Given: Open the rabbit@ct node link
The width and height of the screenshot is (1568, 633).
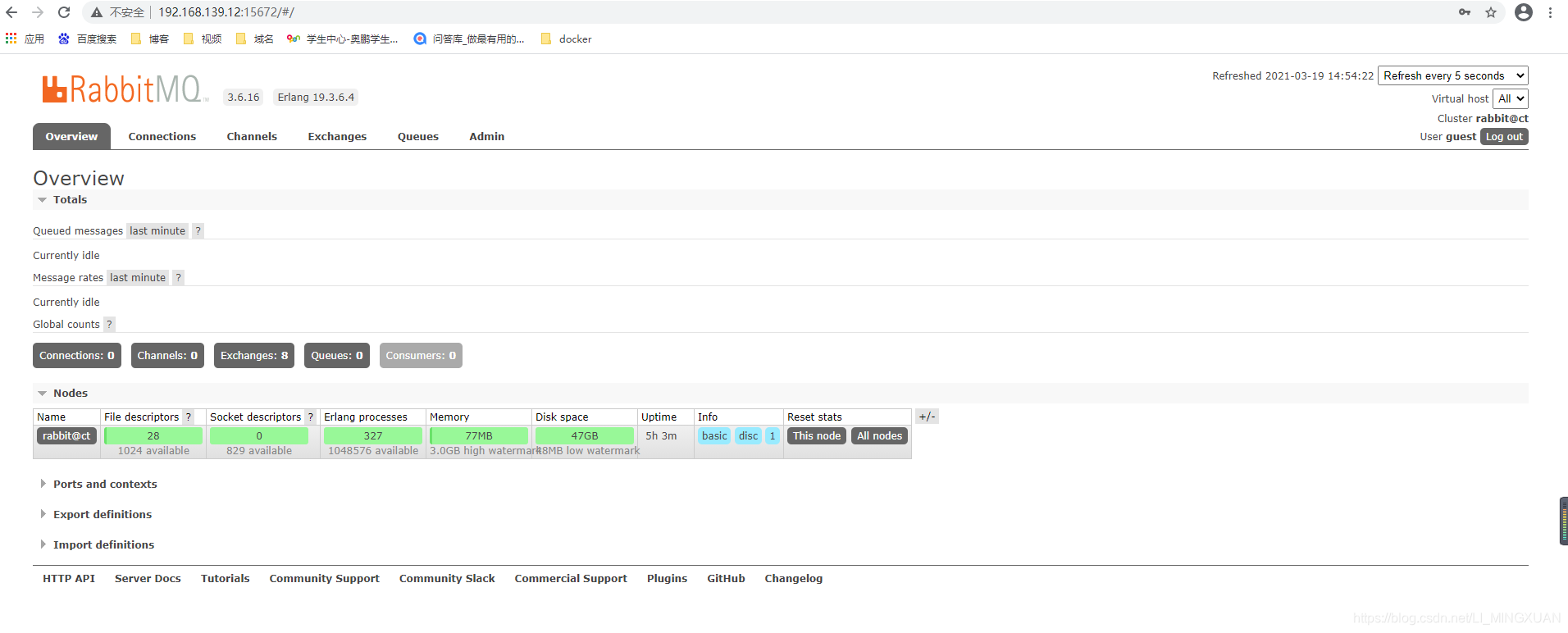Looking at the screenshot, I should (x=66, y=435).
